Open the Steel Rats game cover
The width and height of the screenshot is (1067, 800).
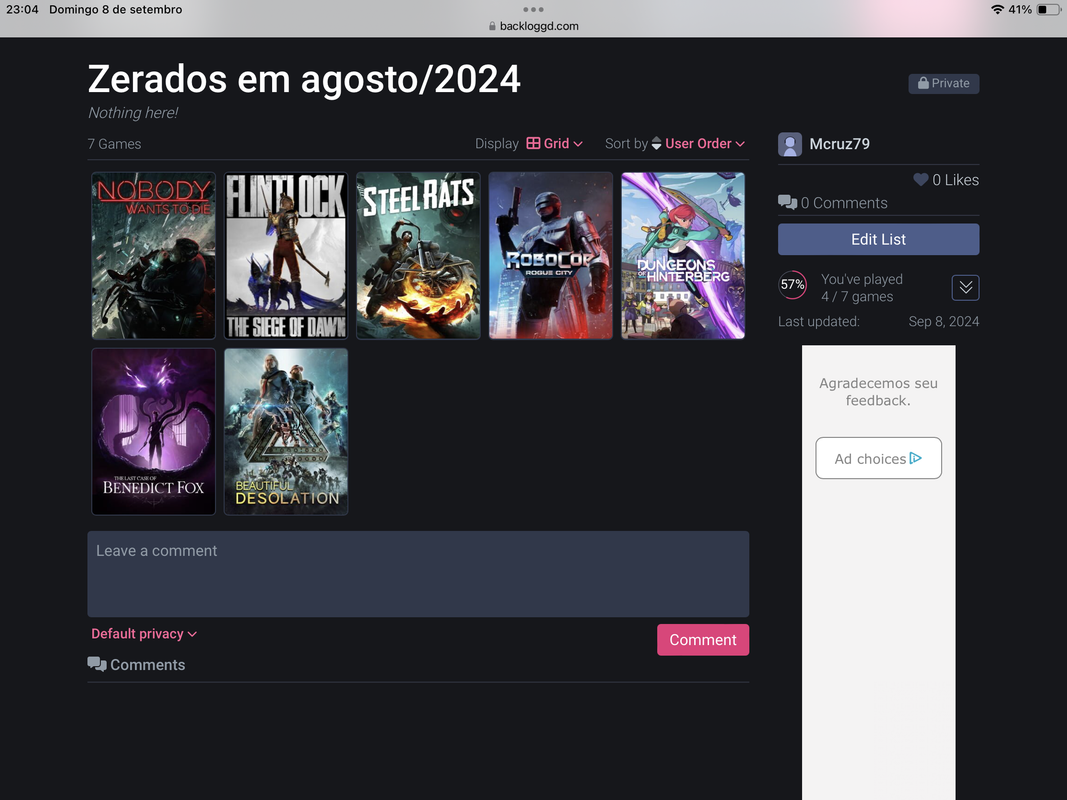point(418,256)
